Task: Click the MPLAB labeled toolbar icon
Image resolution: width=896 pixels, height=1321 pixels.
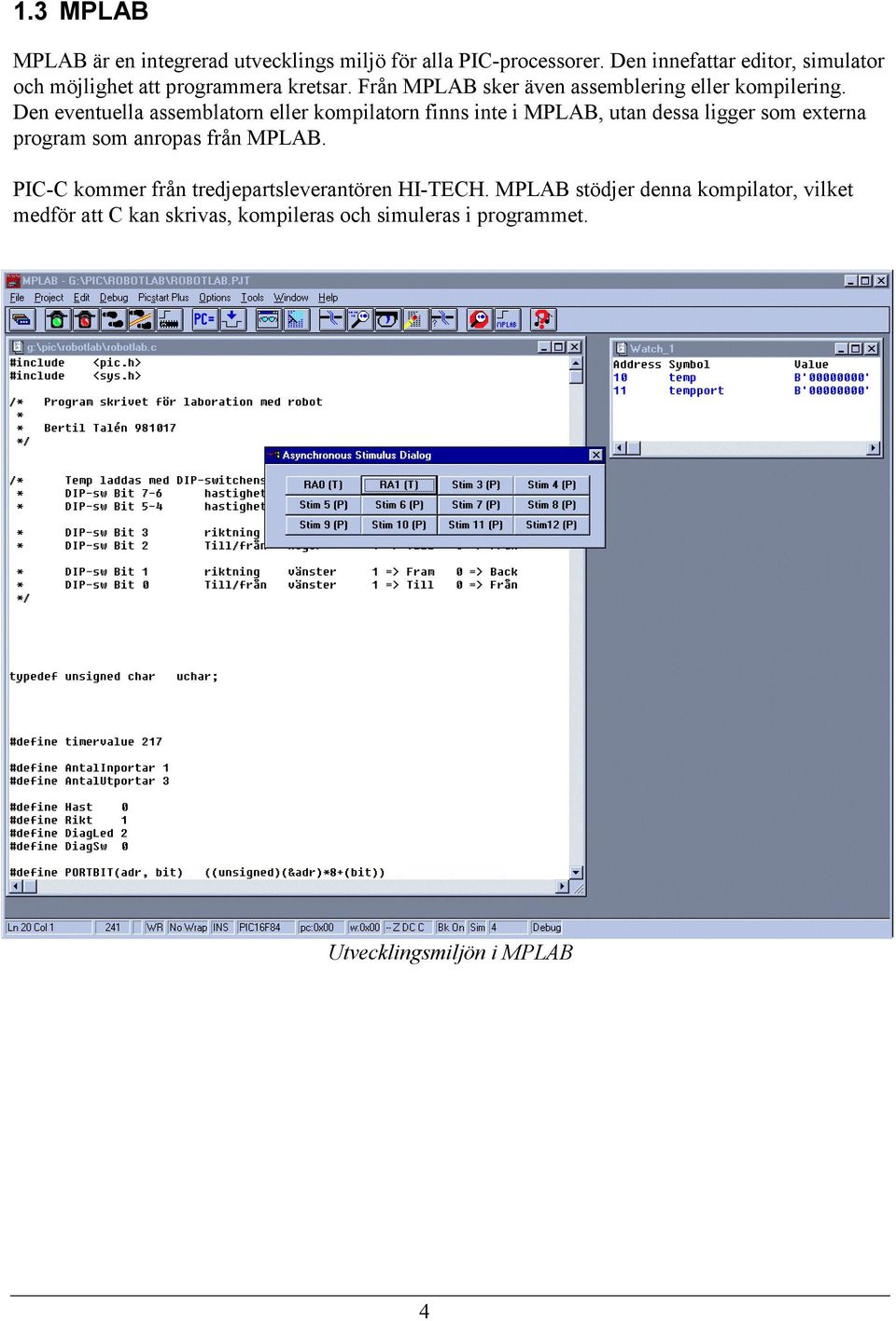Action: 507,320
